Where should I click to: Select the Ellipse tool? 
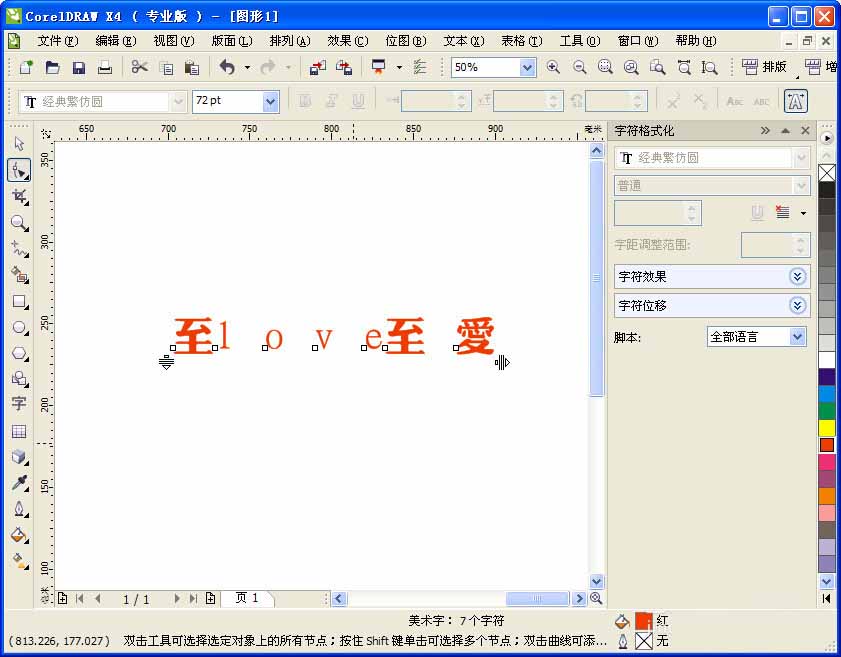[19, 327]
